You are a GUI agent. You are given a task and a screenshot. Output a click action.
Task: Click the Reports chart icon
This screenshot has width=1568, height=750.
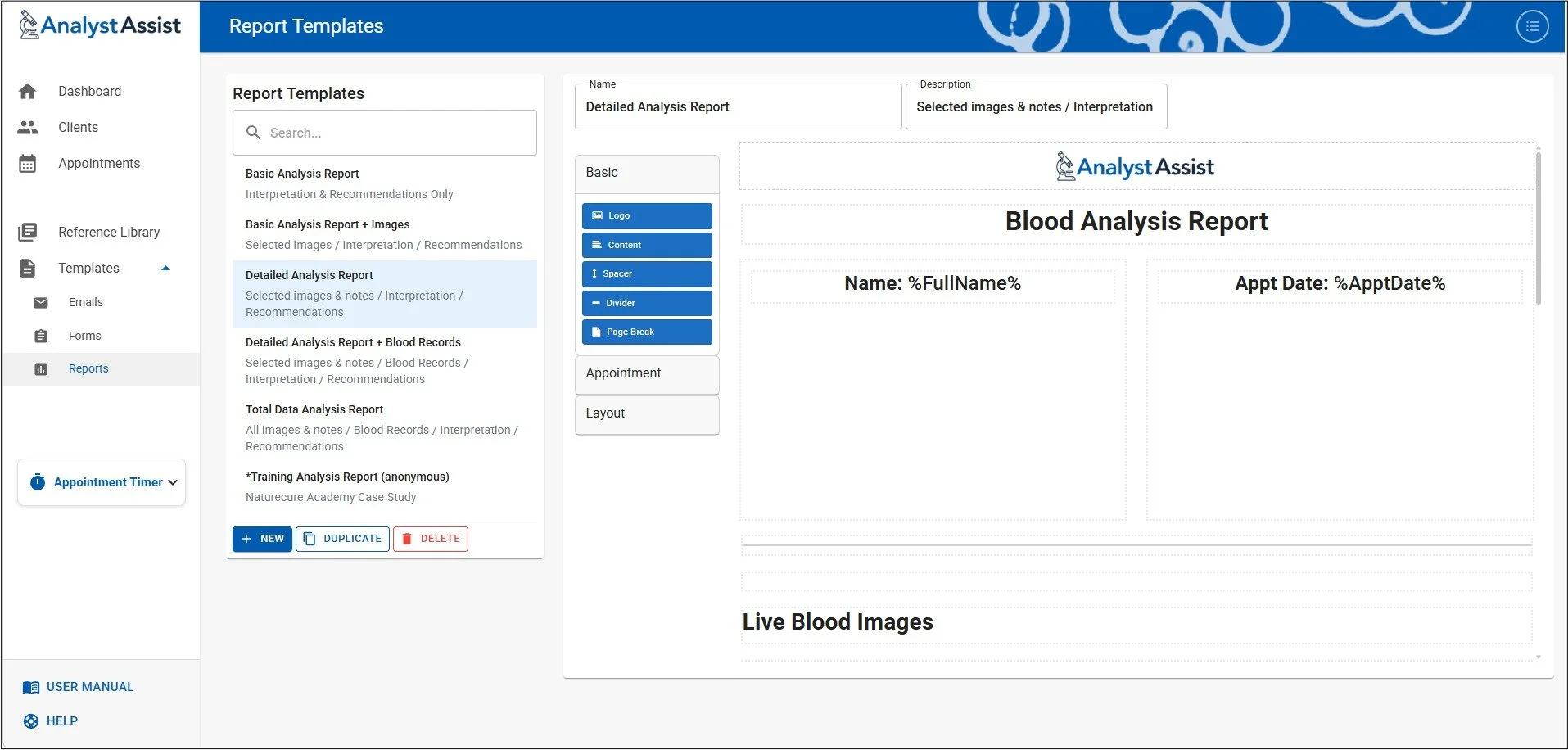(x=41, y=368)
